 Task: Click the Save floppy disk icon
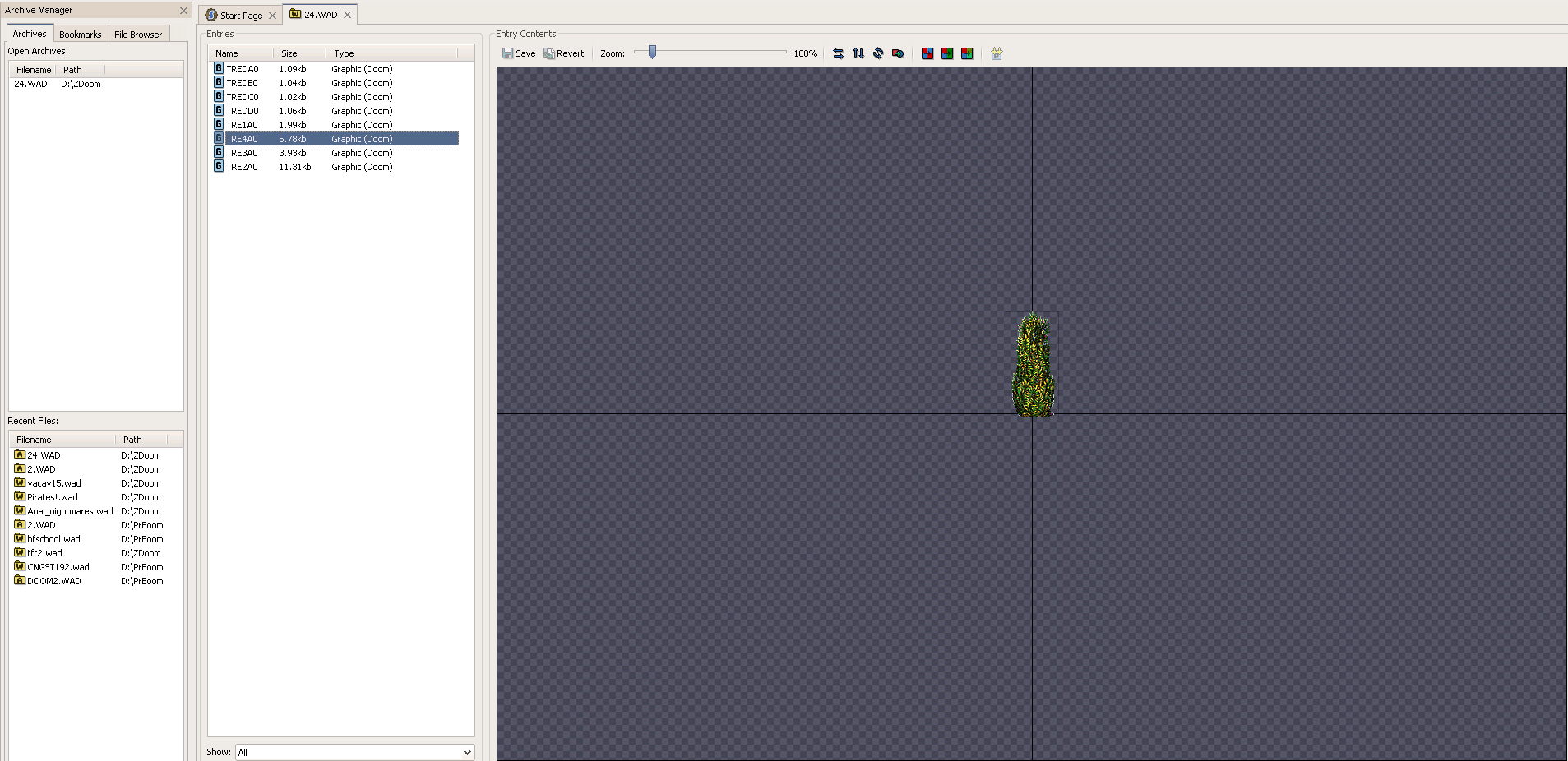[507, 53]
